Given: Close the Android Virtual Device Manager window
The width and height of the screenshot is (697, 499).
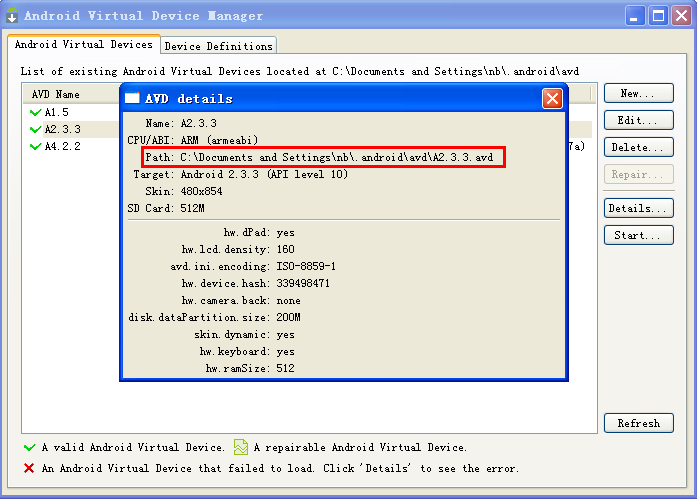Looking at the screenshot, I should [681, 16].
